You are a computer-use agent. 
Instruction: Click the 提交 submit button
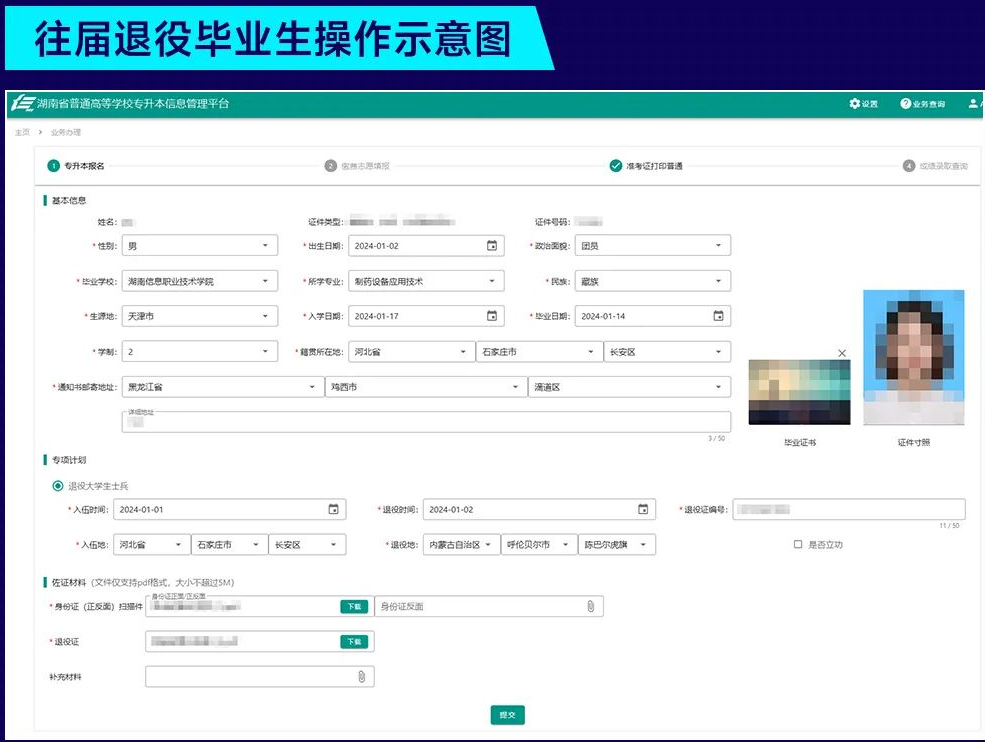tap(506, 715)
